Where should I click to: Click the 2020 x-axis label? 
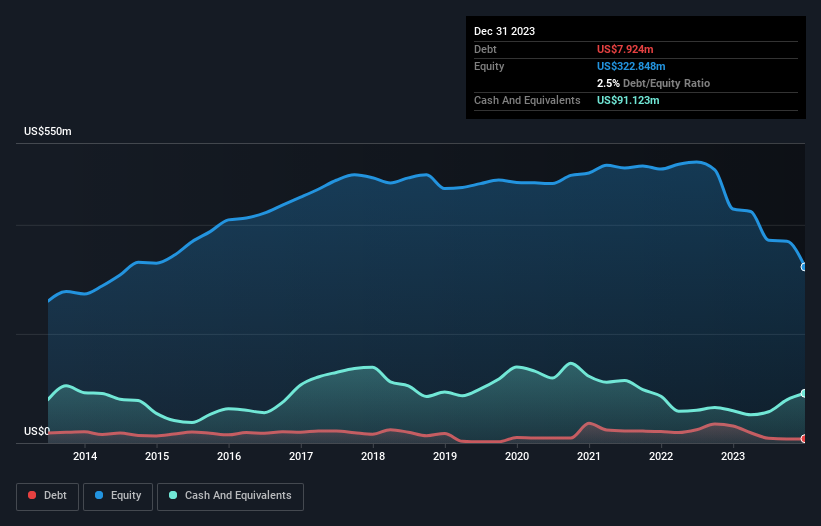tap(517, 456)
